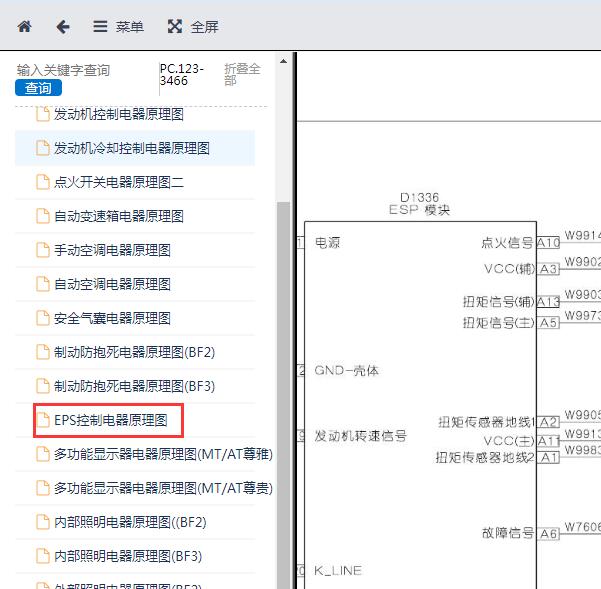Click file icon beside 内部照明电器原理图((BF2)

click(x=43, y=522)
